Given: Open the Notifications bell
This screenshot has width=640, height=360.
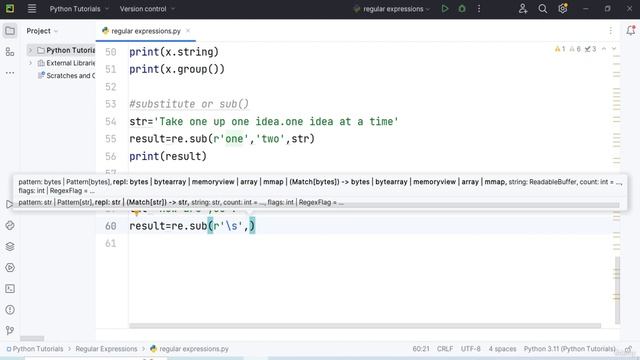Looking at the screenshot, I should pos(631,30).
